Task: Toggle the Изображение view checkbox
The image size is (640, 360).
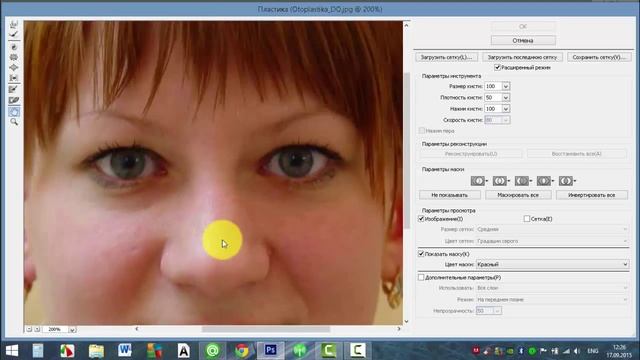Action: [421, 219]
